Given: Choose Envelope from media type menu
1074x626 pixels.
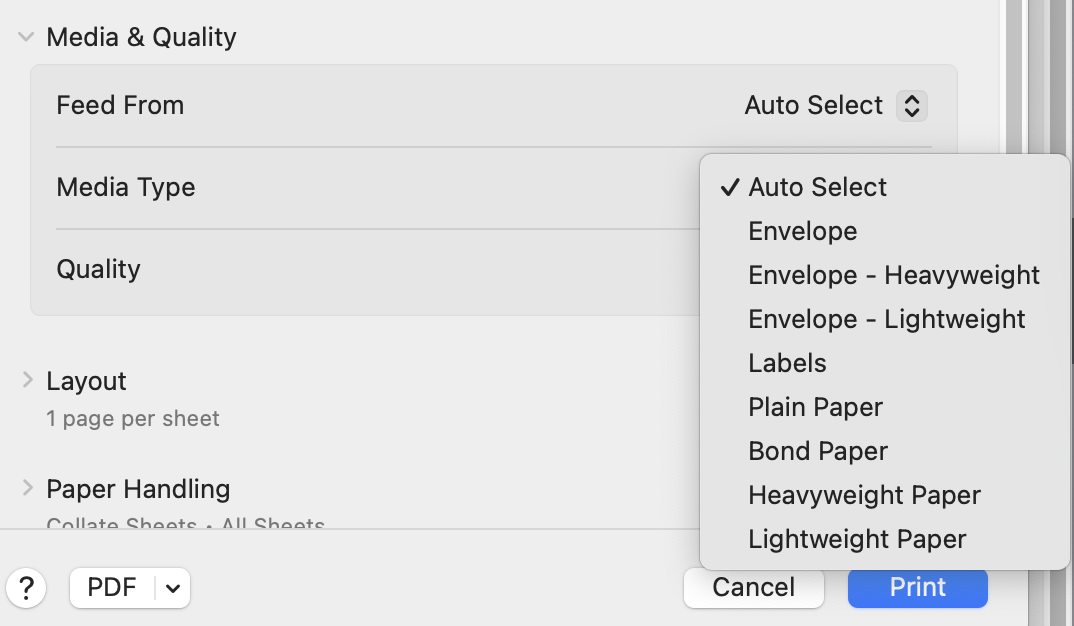Looking at the screenshot, I should (x=802, y=231).
